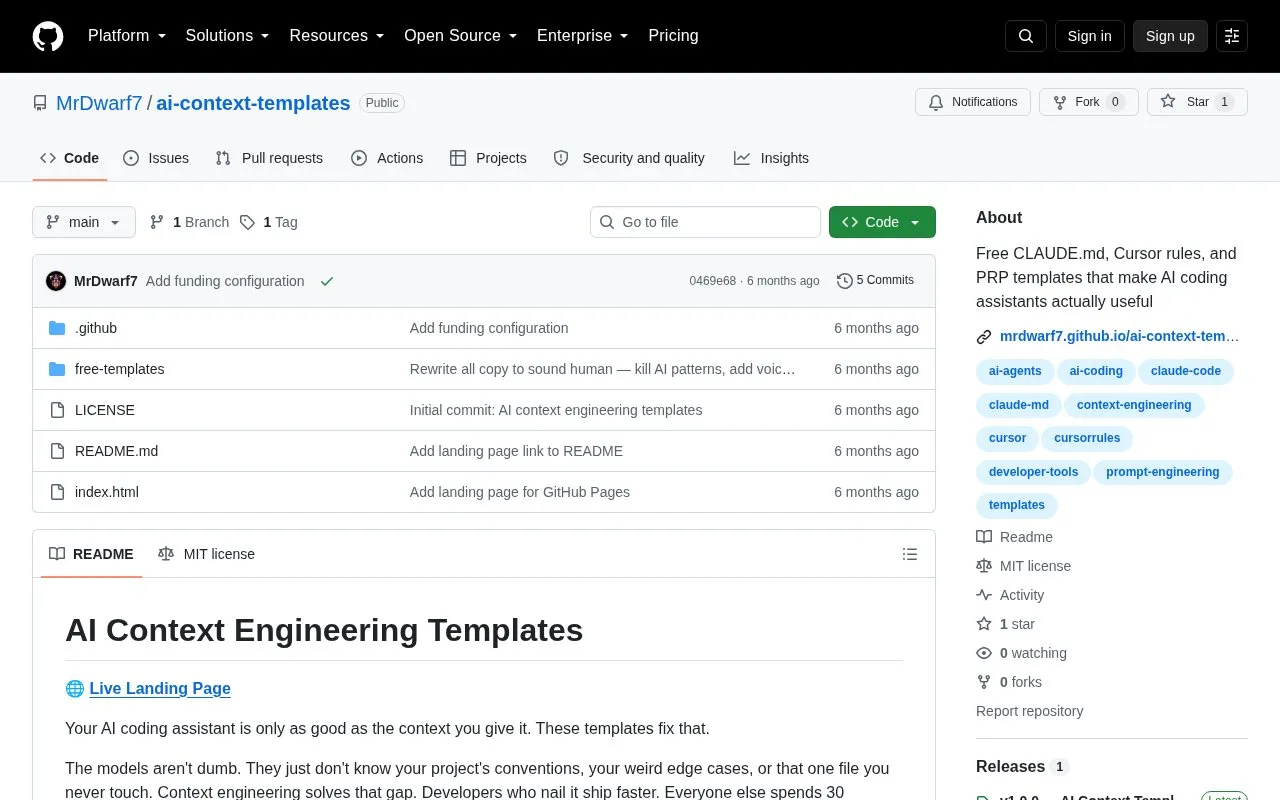The width and height of the screenshot is (1280, 800).
Task: Expand the Resources menu
Action: [x=337, y=36]
